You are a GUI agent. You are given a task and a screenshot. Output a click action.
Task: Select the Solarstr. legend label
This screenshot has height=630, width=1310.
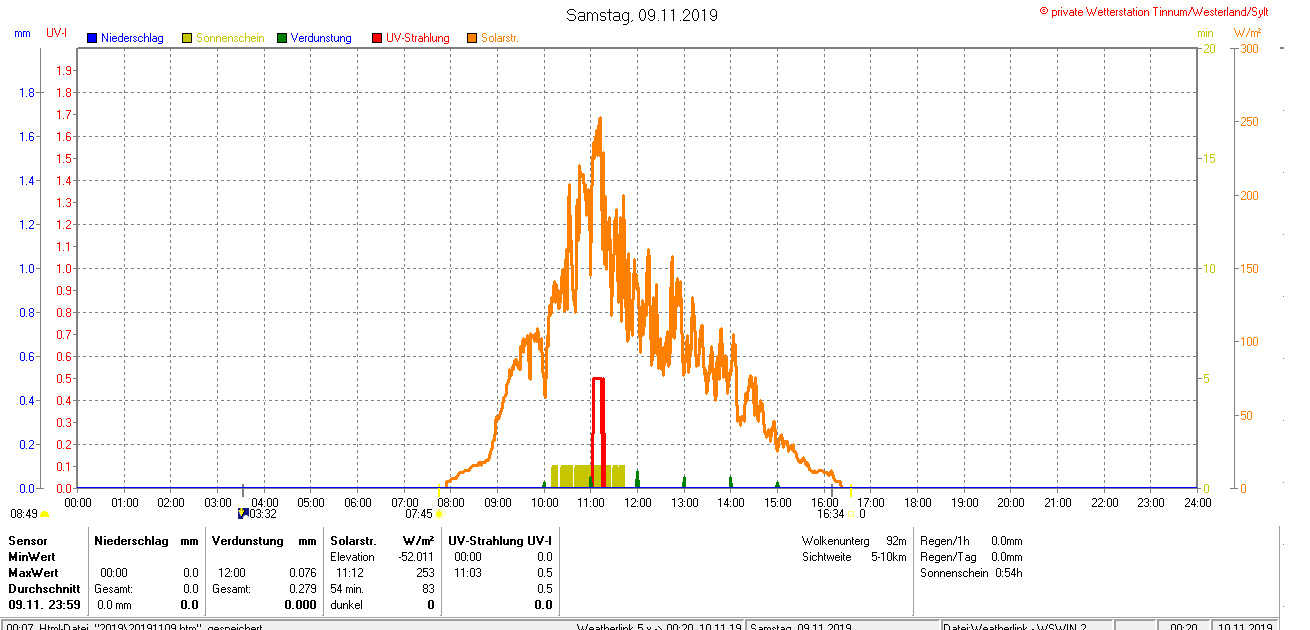point(500,38)
